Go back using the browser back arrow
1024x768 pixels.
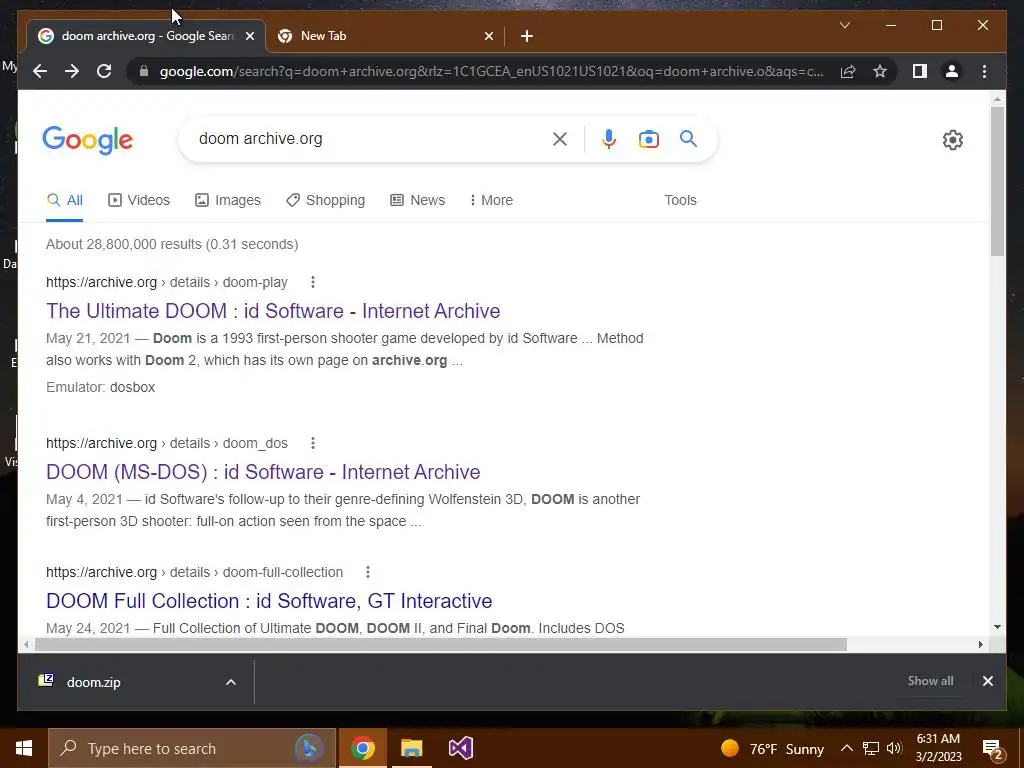[40, 71]
